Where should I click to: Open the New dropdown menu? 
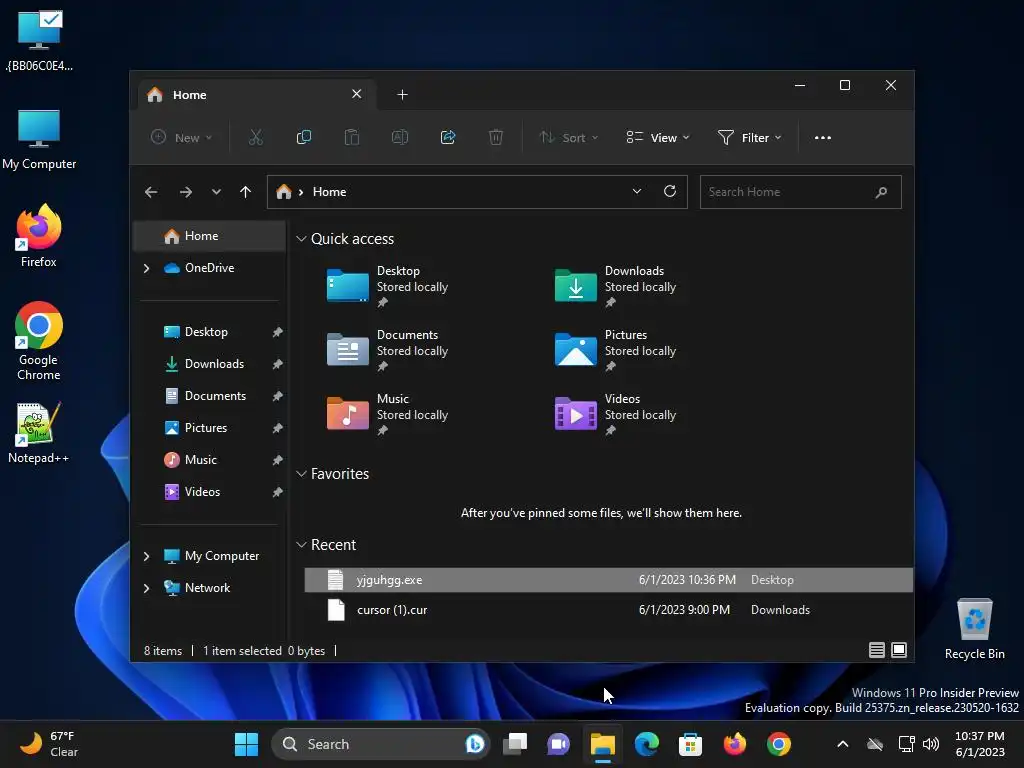(182, 138)
